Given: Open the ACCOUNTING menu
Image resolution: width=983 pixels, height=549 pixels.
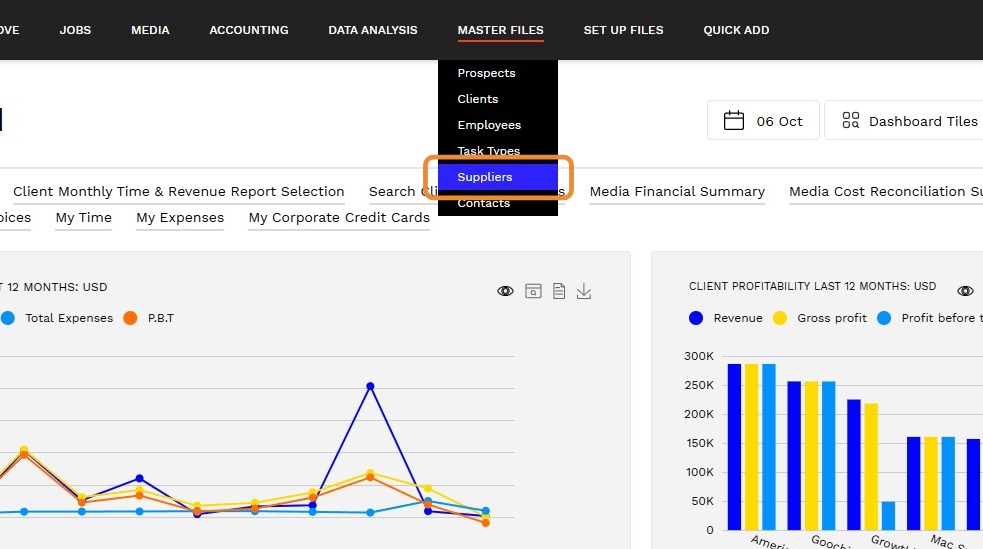Looking at the screenshot, I should coord(249,30).
